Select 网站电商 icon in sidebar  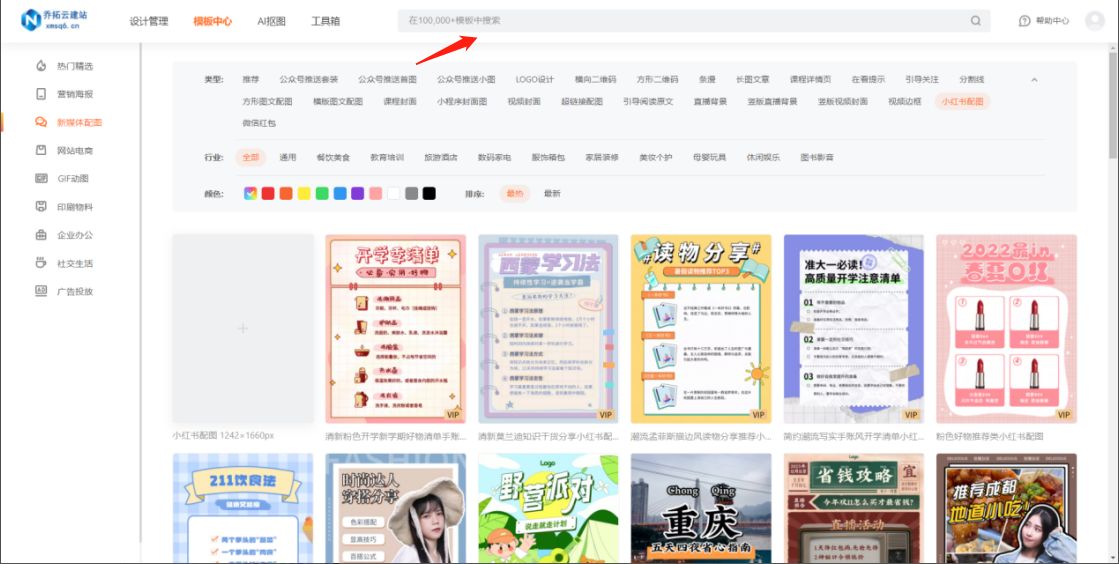tap(41, 150)
